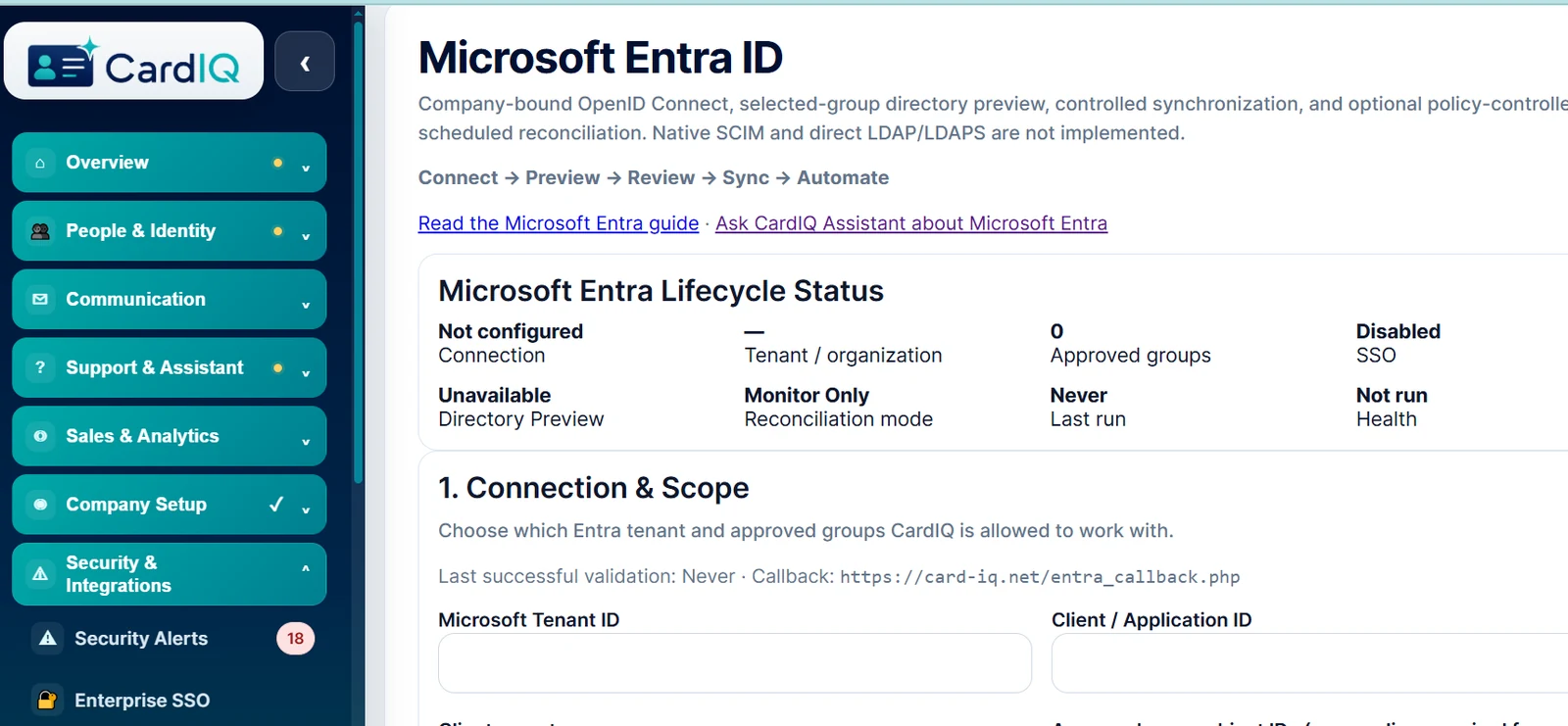Expand the Overview menu chevron
The width and height of the screenshot is (1568, 726).
click(x=306, y=168)
